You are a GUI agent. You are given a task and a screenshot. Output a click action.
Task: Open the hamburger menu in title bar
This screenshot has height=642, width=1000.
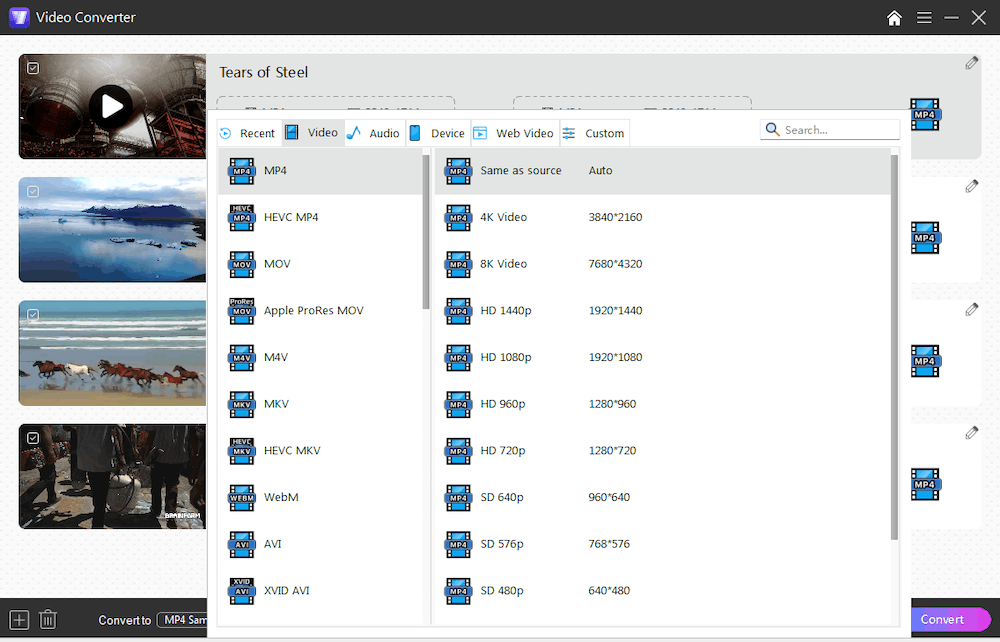[x=924, y=18]
